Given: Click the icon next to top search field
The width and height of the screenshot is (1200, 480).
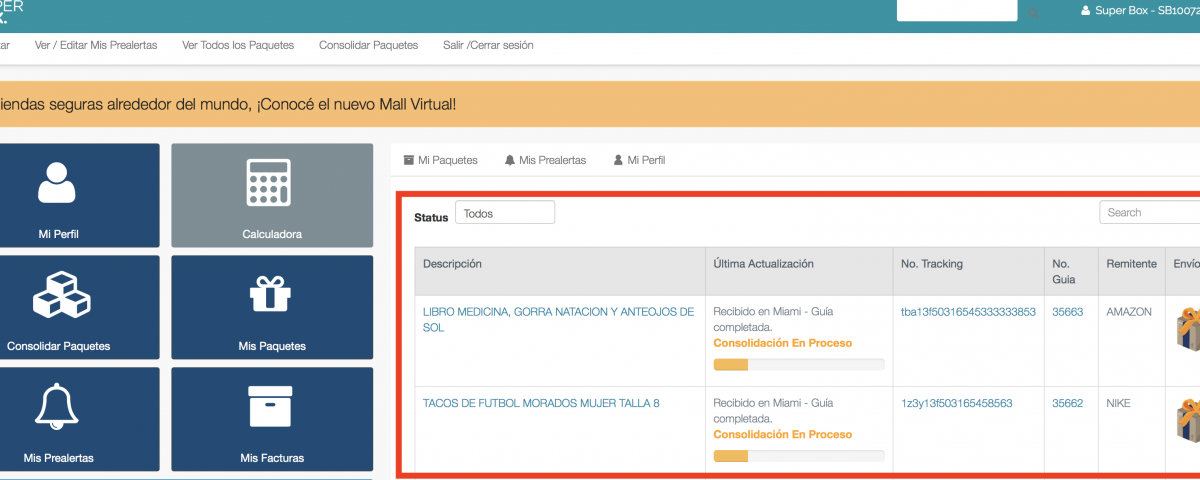Looking at the screenshot, I should pos(1033,12).
